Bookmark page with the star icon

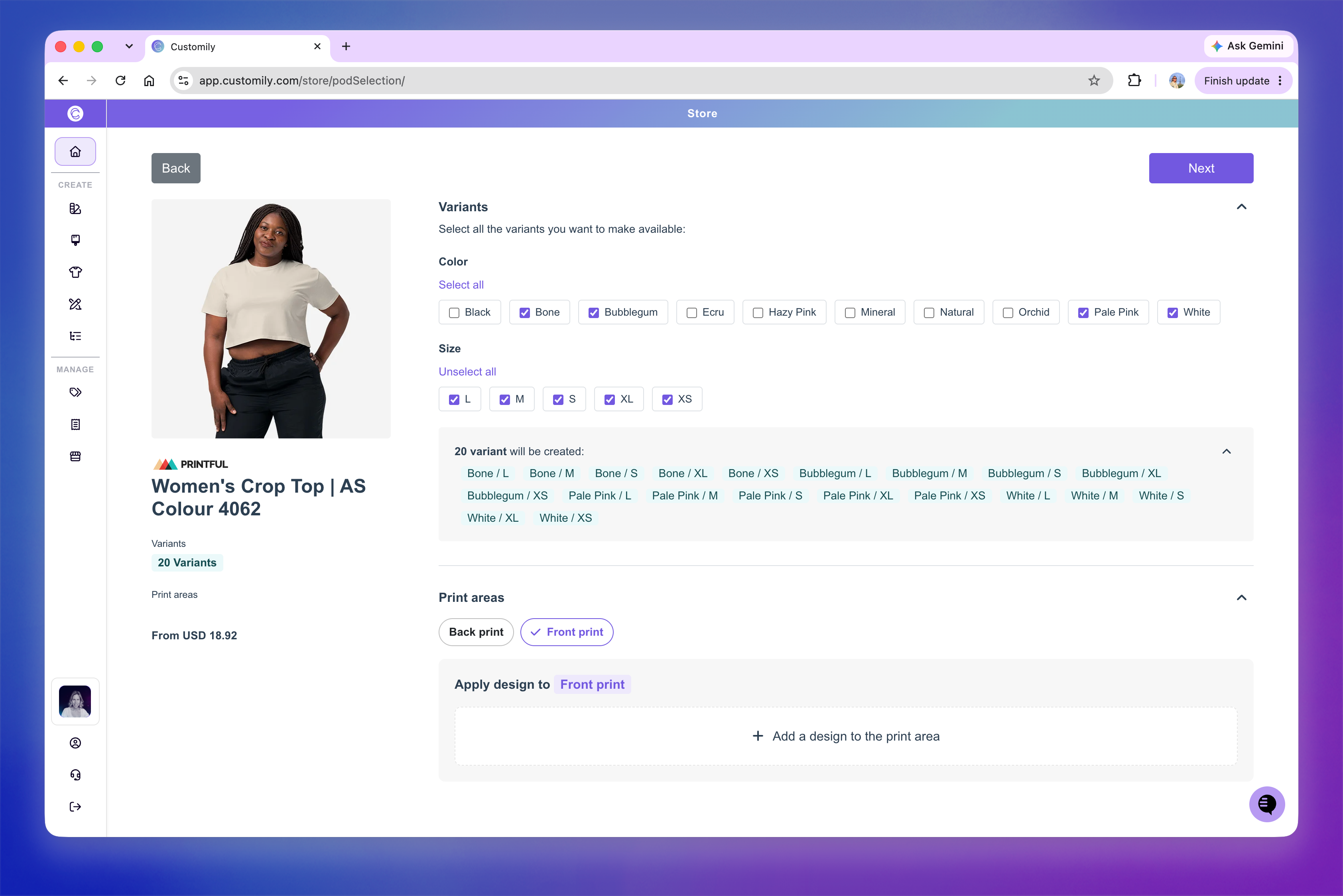tap(1094, 81)
